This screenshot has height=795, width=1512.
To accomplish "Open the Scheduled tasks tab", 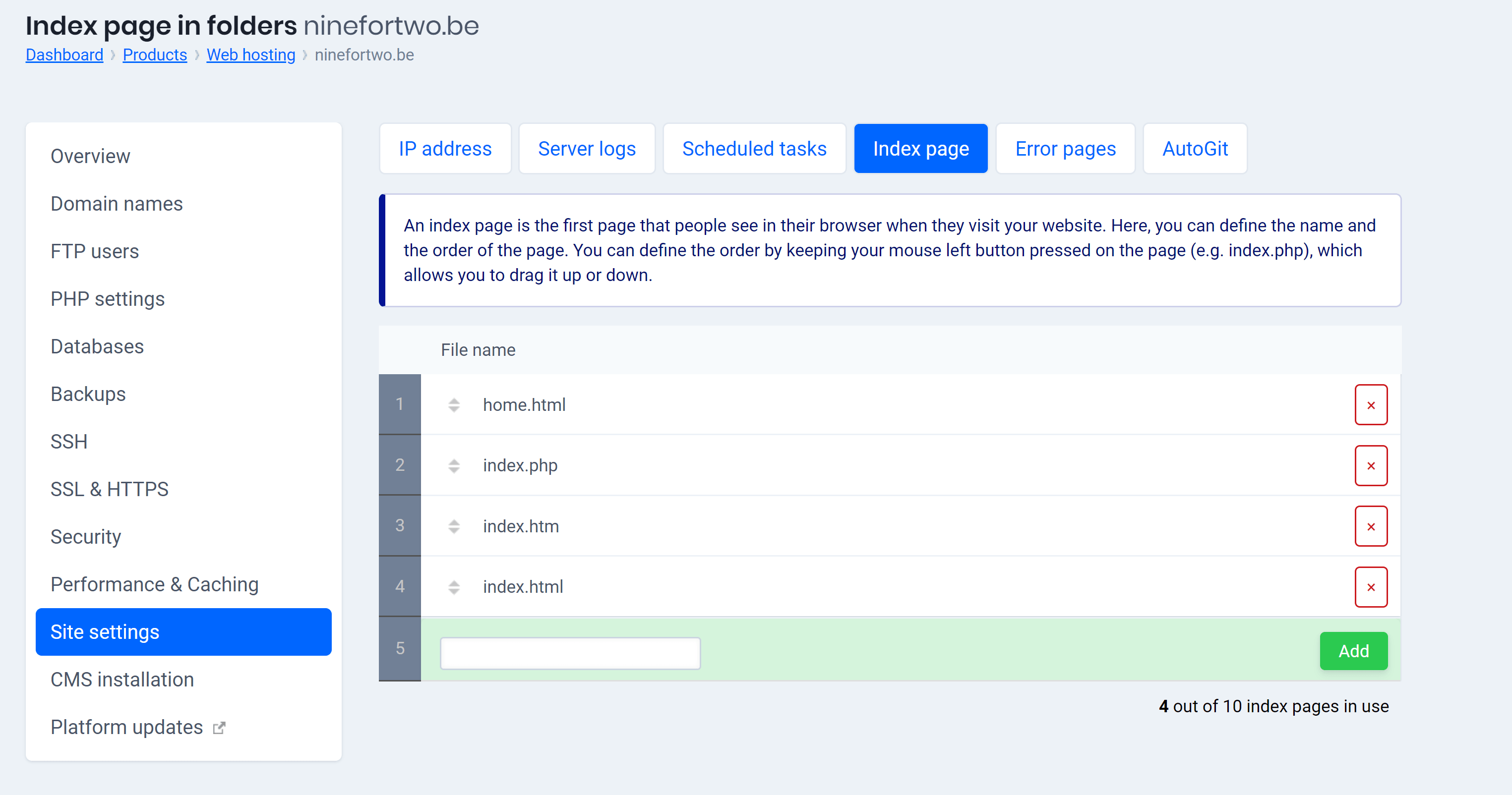I will point(754,149).
